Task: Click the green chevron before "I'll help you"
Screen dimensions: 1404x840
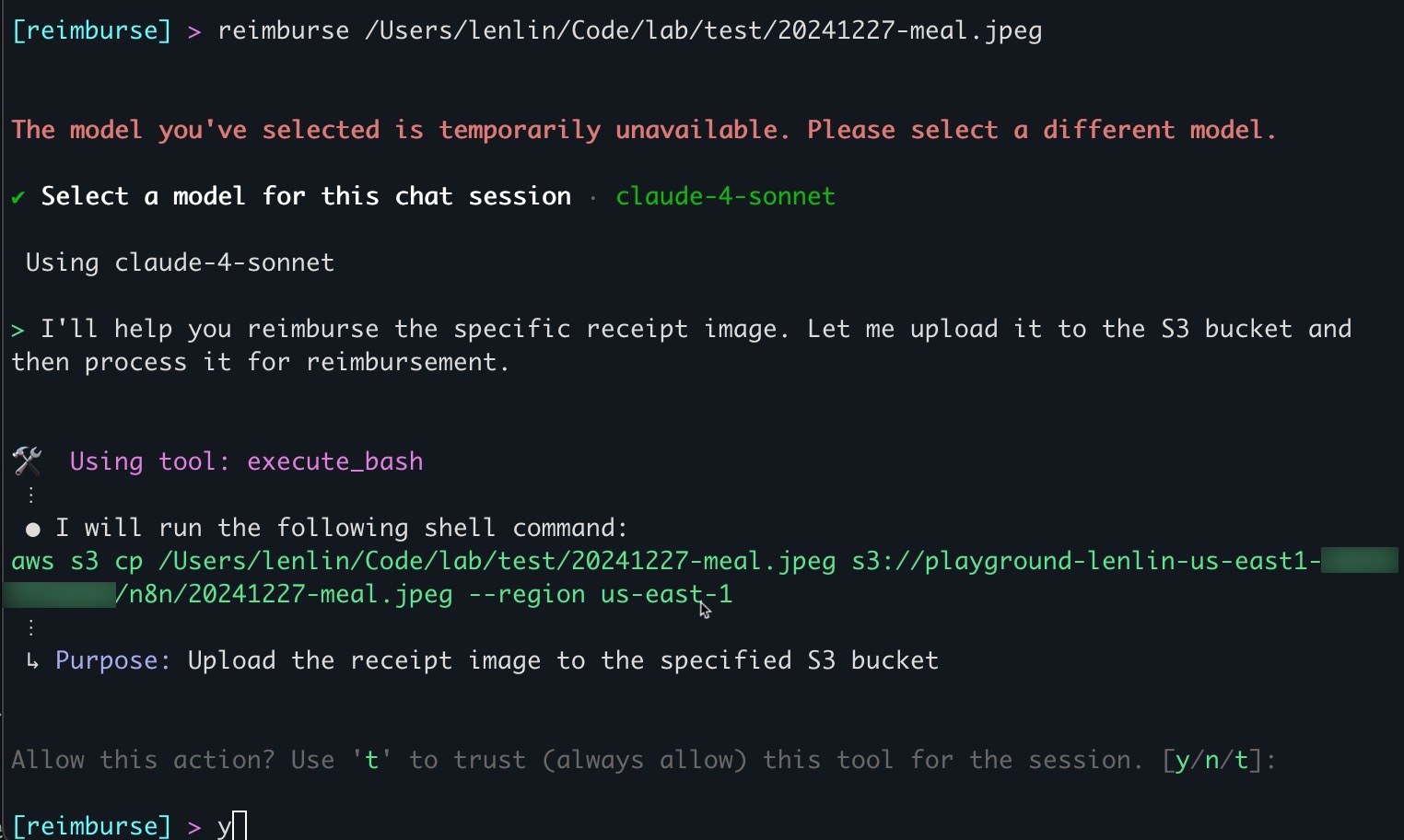Action: 18,329
